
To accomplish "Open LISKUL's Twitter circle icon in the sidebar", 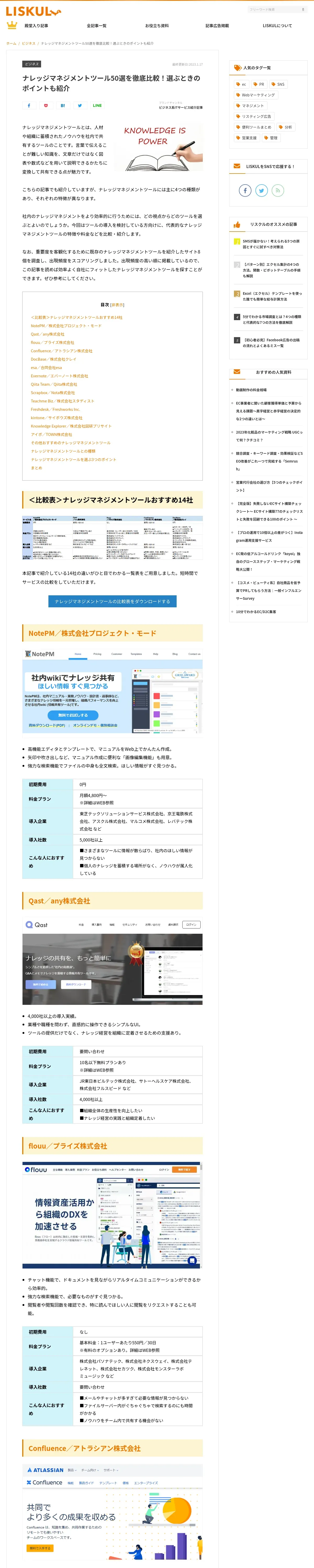I will click(262, 191).
